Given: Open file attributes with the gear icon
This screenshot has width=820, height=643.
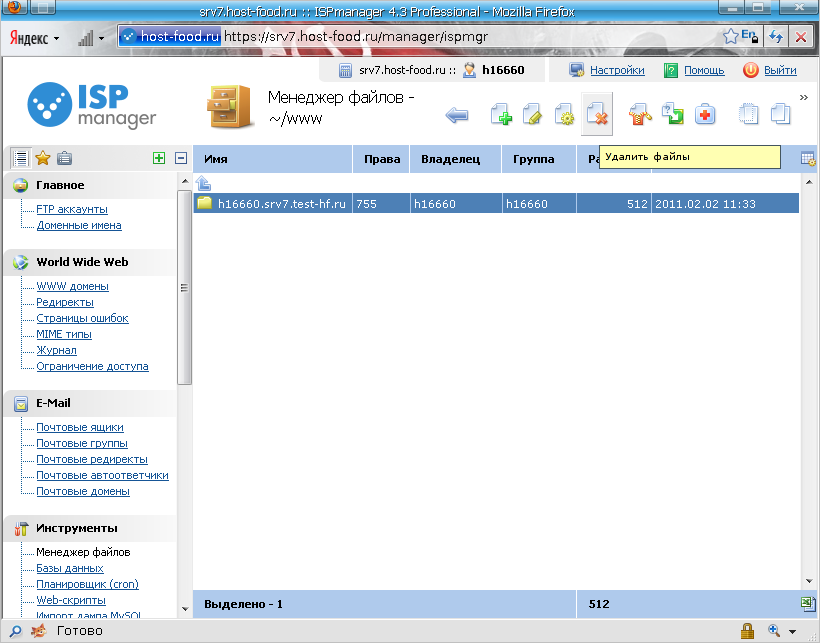Looking at the screenshot, I should point(564,114).
